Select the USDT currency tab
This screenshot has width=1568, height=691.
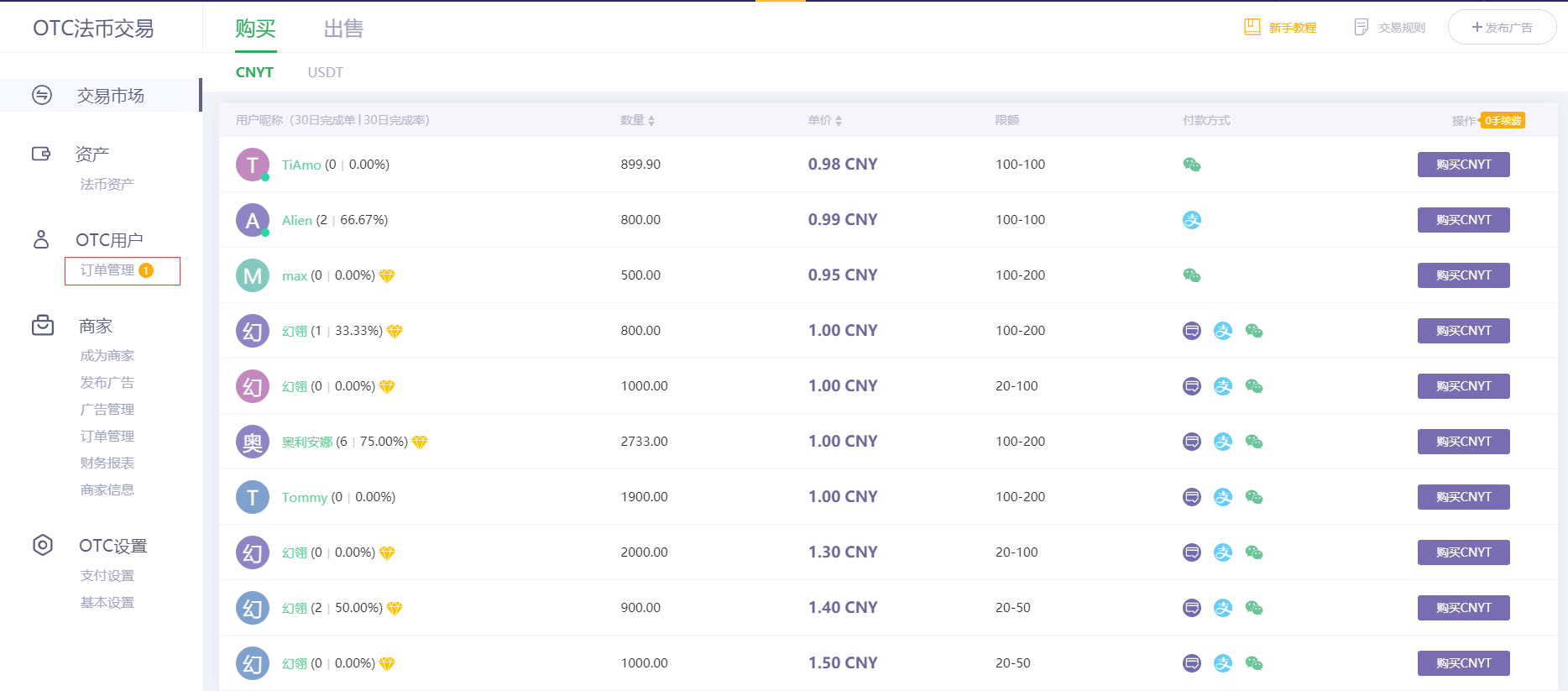tap(325, 72)
